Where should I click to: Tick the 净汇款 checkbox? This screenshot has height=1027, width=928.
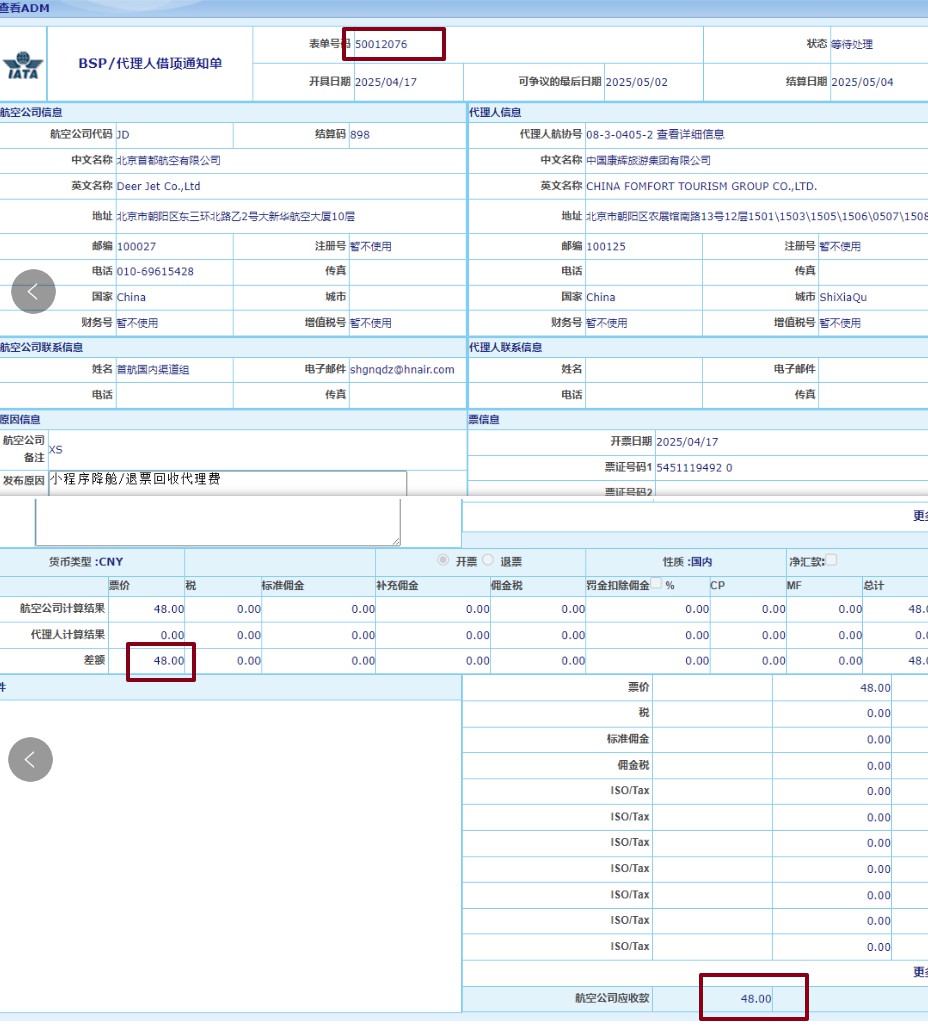(831, 561)
